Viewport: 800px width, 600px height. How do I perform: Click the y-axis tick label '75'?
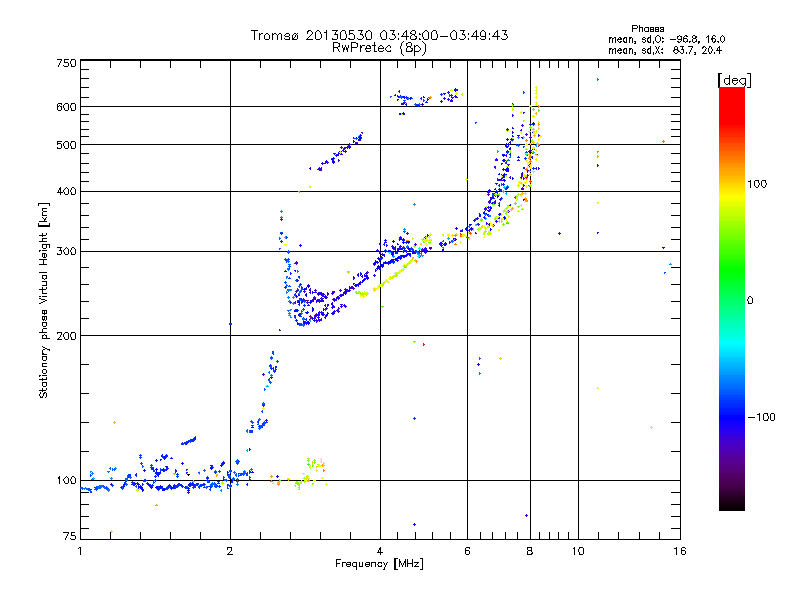[70, 536]
